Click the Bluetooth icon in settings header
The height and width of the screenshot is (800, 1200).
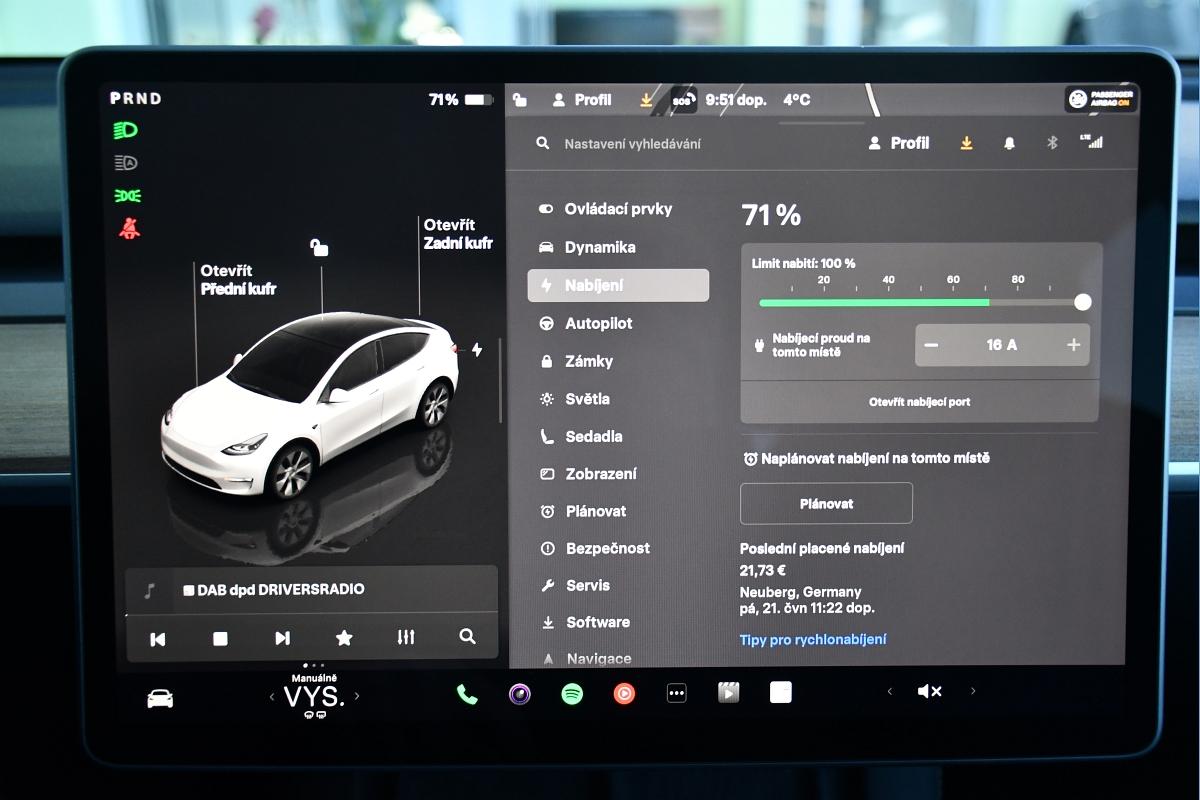point(1052,143)
